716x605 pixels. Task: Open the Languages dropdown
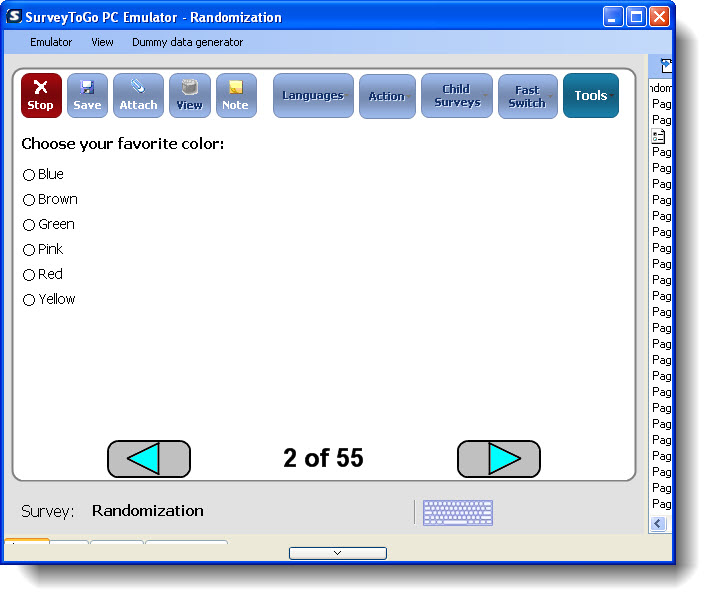tap(313, 96)
